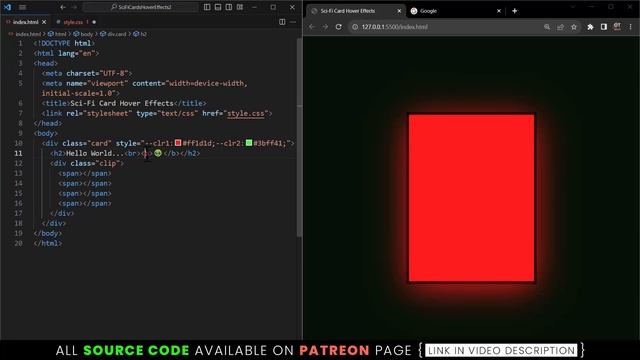Go back in the browser
Viewport: 640px width, 360px height.
tap(312, 27)
